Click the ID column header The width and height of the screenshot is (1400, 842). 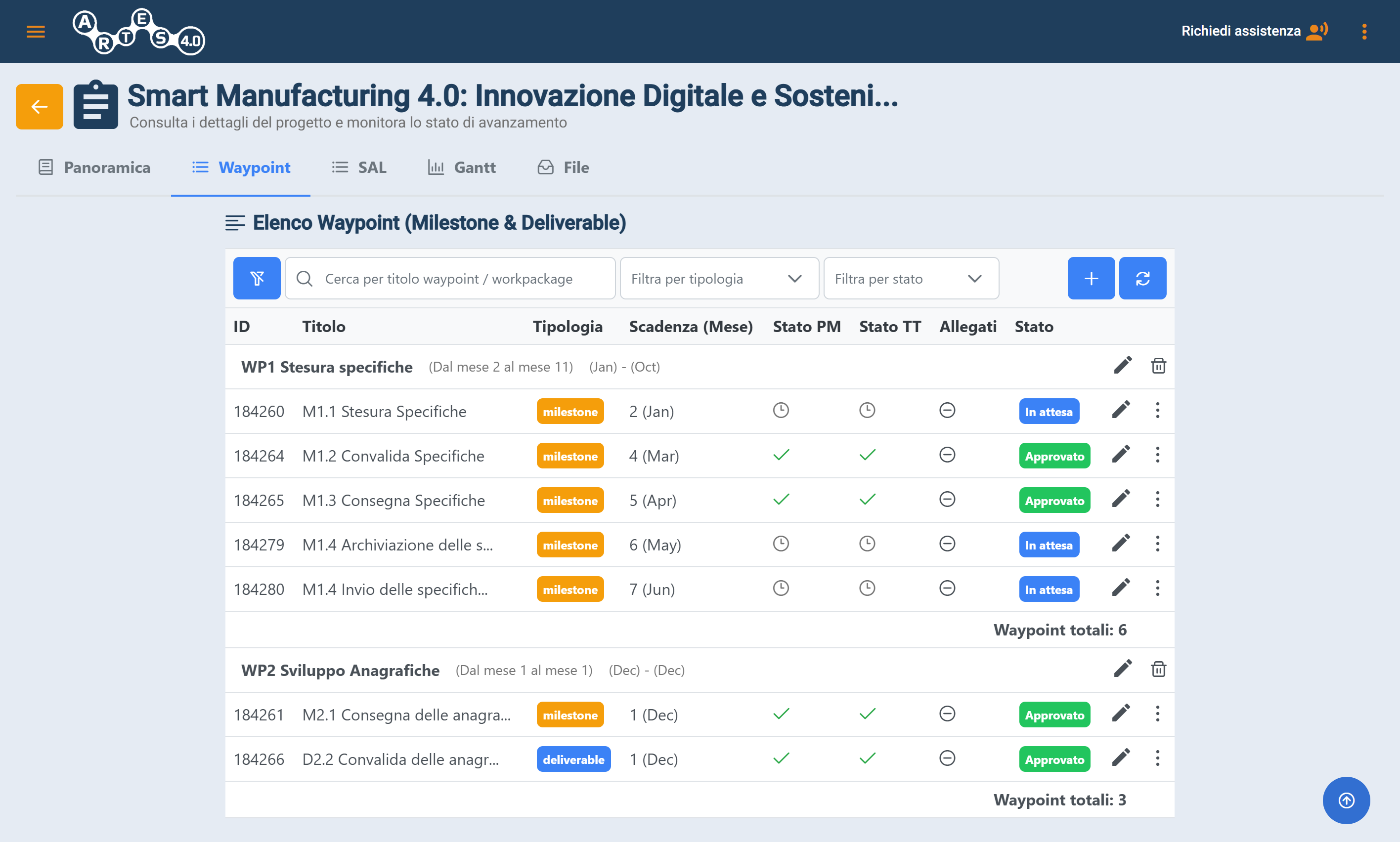[x=241, y=326]
